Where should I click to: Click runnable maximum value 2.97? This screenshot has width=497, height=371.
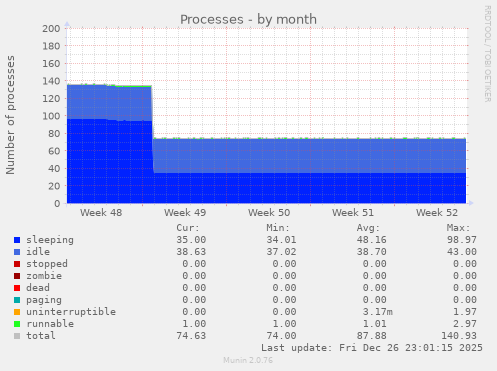click(x=465, y=324)
